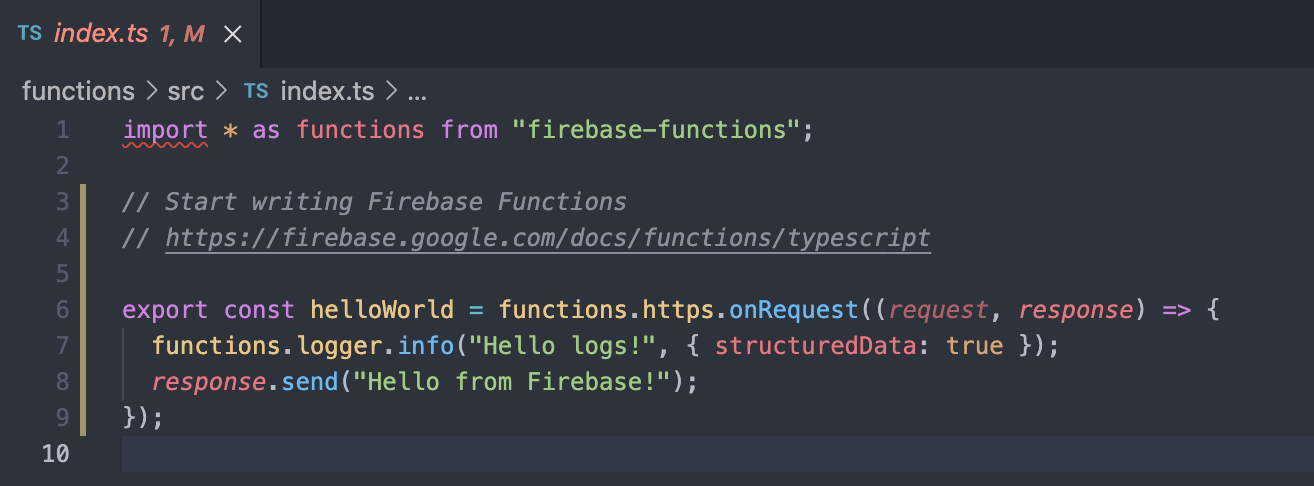Click the "Hello from Firebase!" string
This screenshot has height=486, width=1314.
pyautogui.click(x=512, y=382)
